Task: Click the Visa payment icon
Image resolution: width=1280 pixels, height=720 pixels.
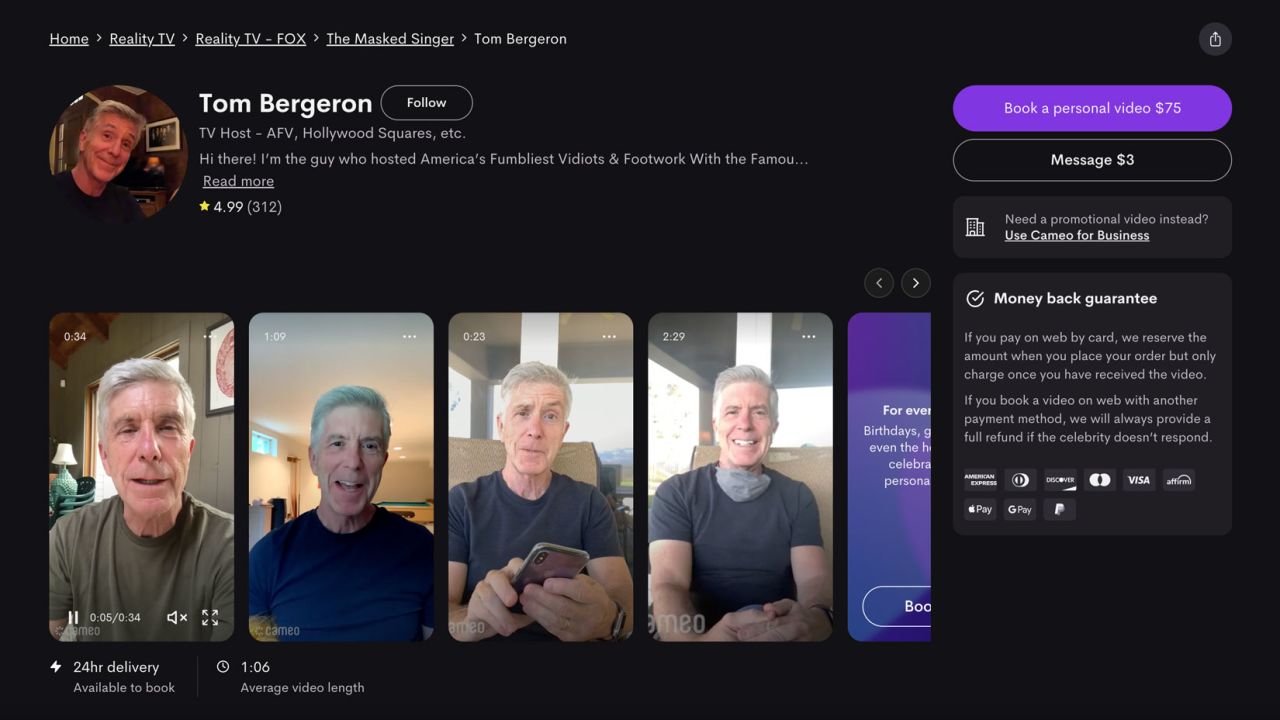Action: (1139, 480)
